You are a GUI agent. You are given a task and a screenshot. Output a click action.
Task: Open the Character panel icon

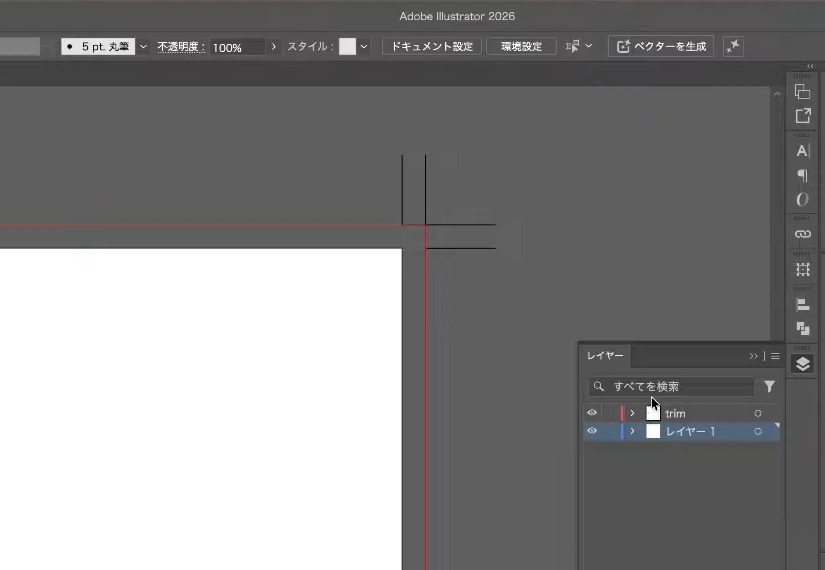(802, 151)
